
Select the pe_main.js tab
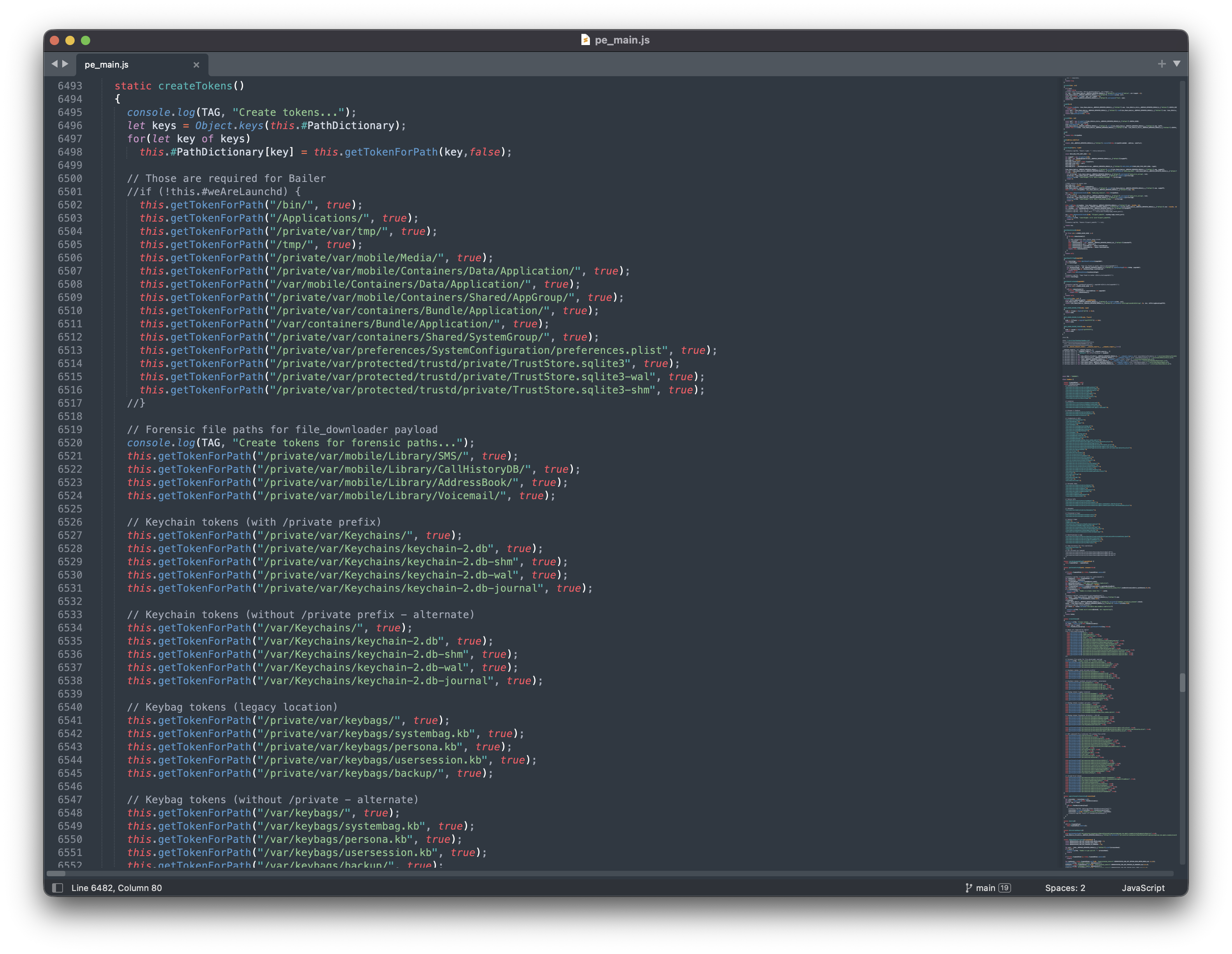(x=107, y=65)
